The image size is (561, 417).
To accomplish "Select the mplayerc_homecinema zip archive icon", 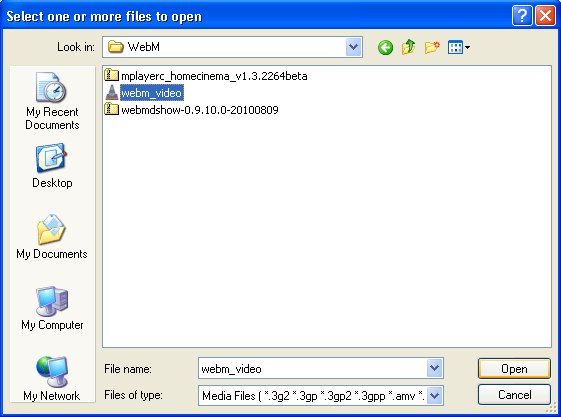I will 112,75.
